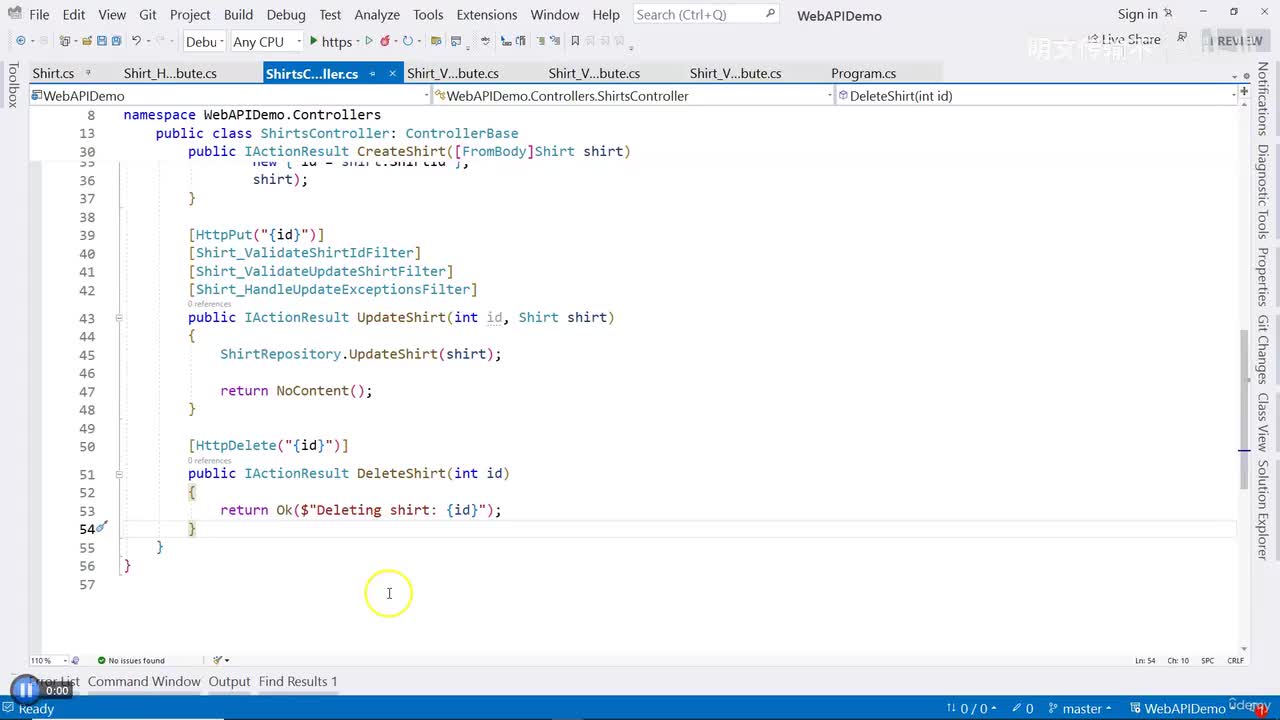Click the Save All icon
The height and width of the screenshot is (720, 1280).
tap(116, 41)
